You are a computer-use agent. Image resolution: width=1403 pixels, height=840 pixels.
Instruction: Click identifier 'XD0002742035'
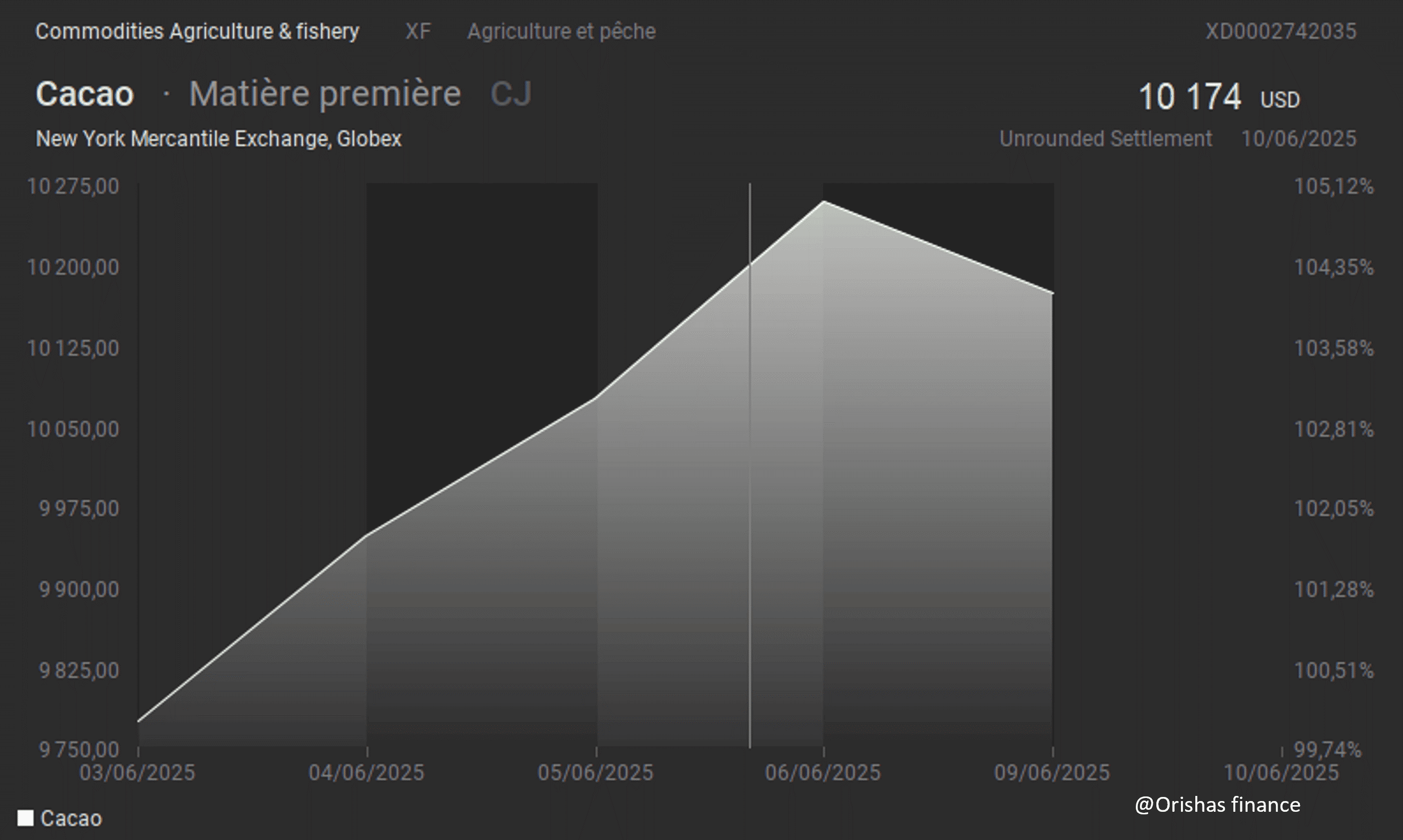[1281, 31]
